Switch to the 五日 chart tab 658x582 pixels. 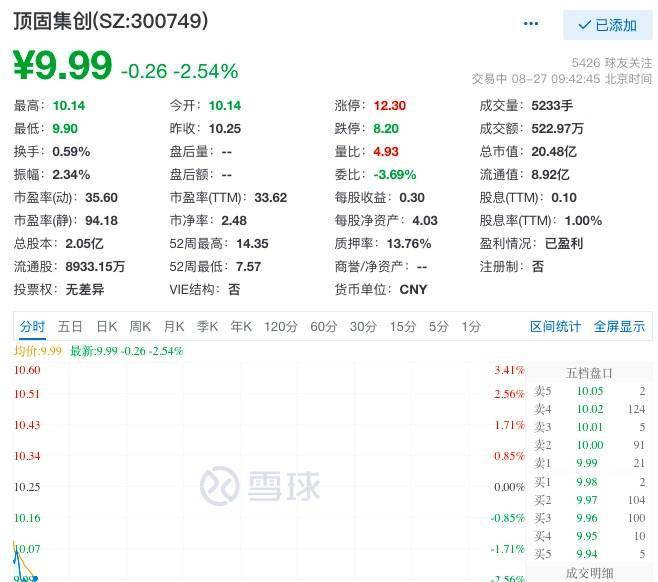pos(70,326)
